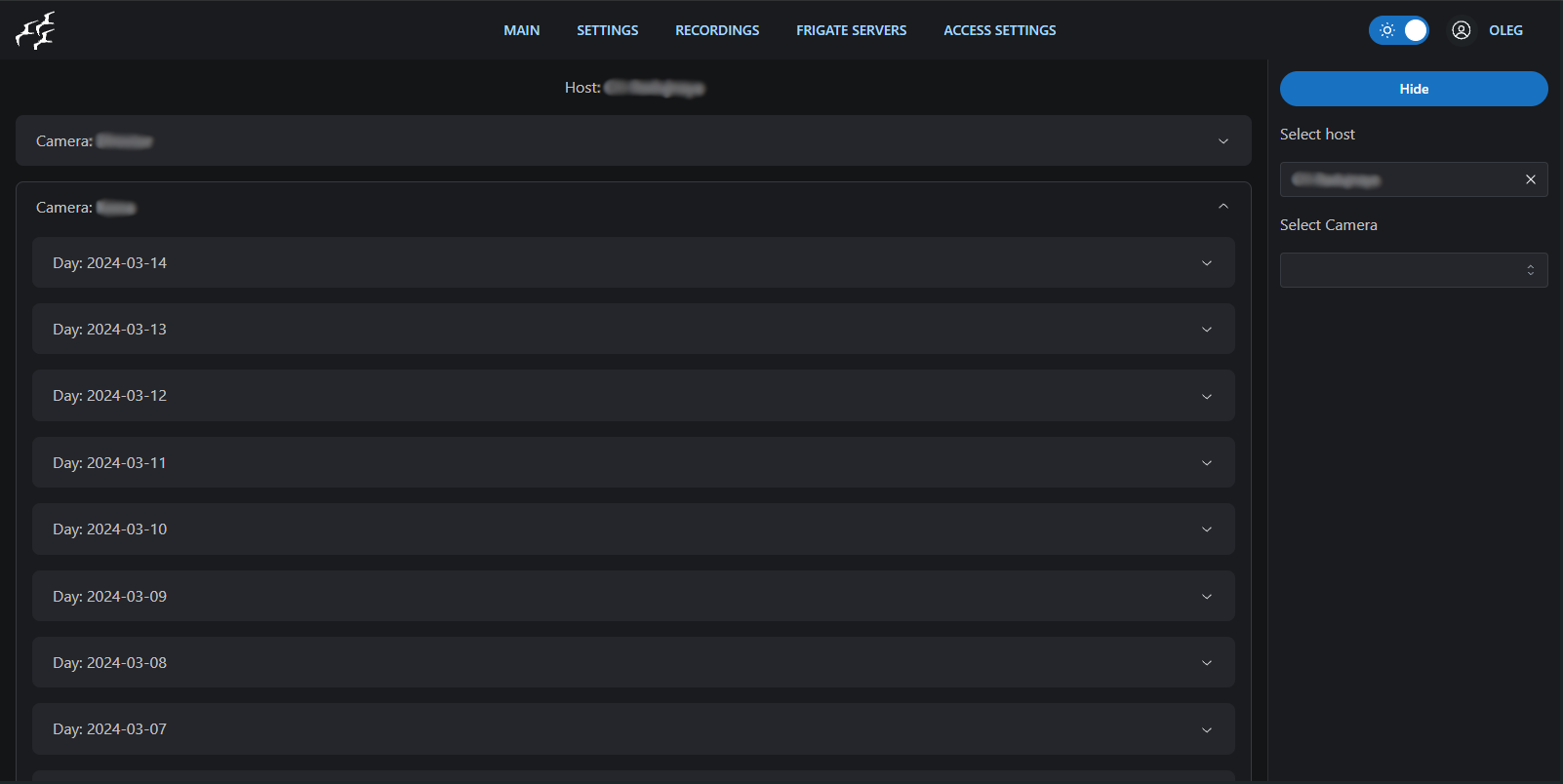Expand Day 2024-03-13 chevron
The height and width of the screenshot is (784, 1563).
(1206, 330)
